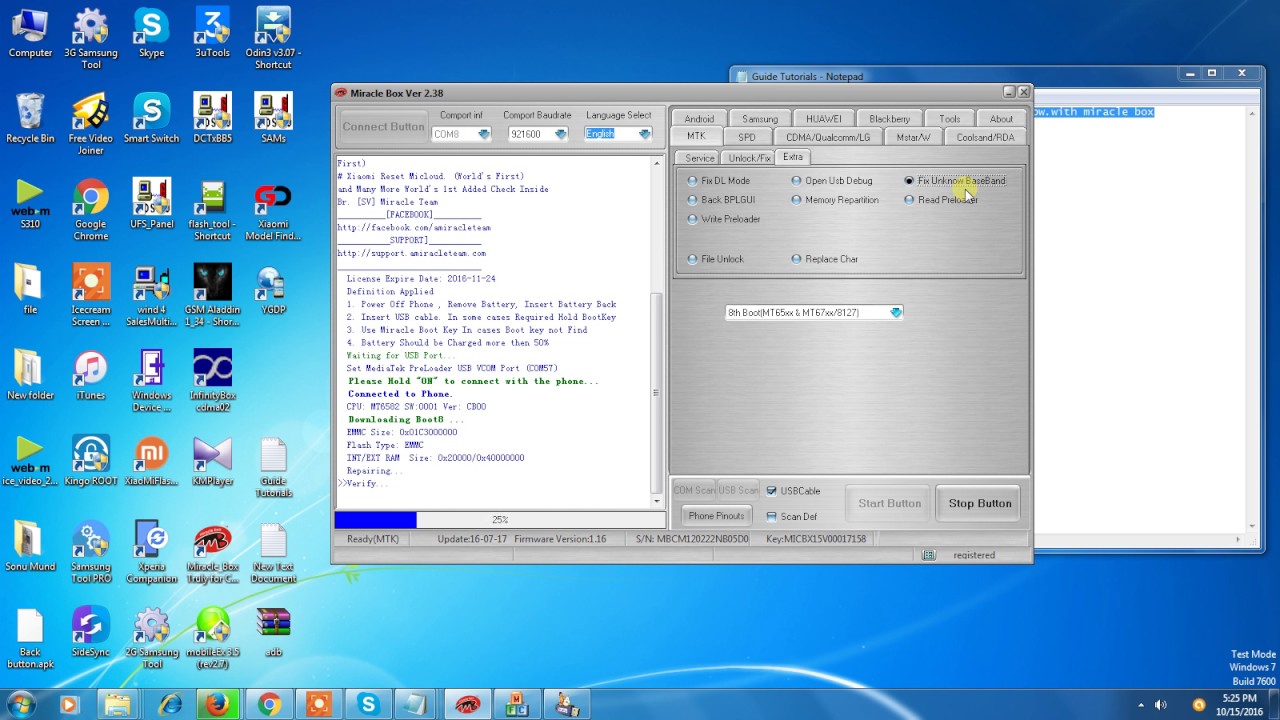This screenshot has width=1280, height=720.
Task: Click the 25% progress bar
Action: [500, 520]
